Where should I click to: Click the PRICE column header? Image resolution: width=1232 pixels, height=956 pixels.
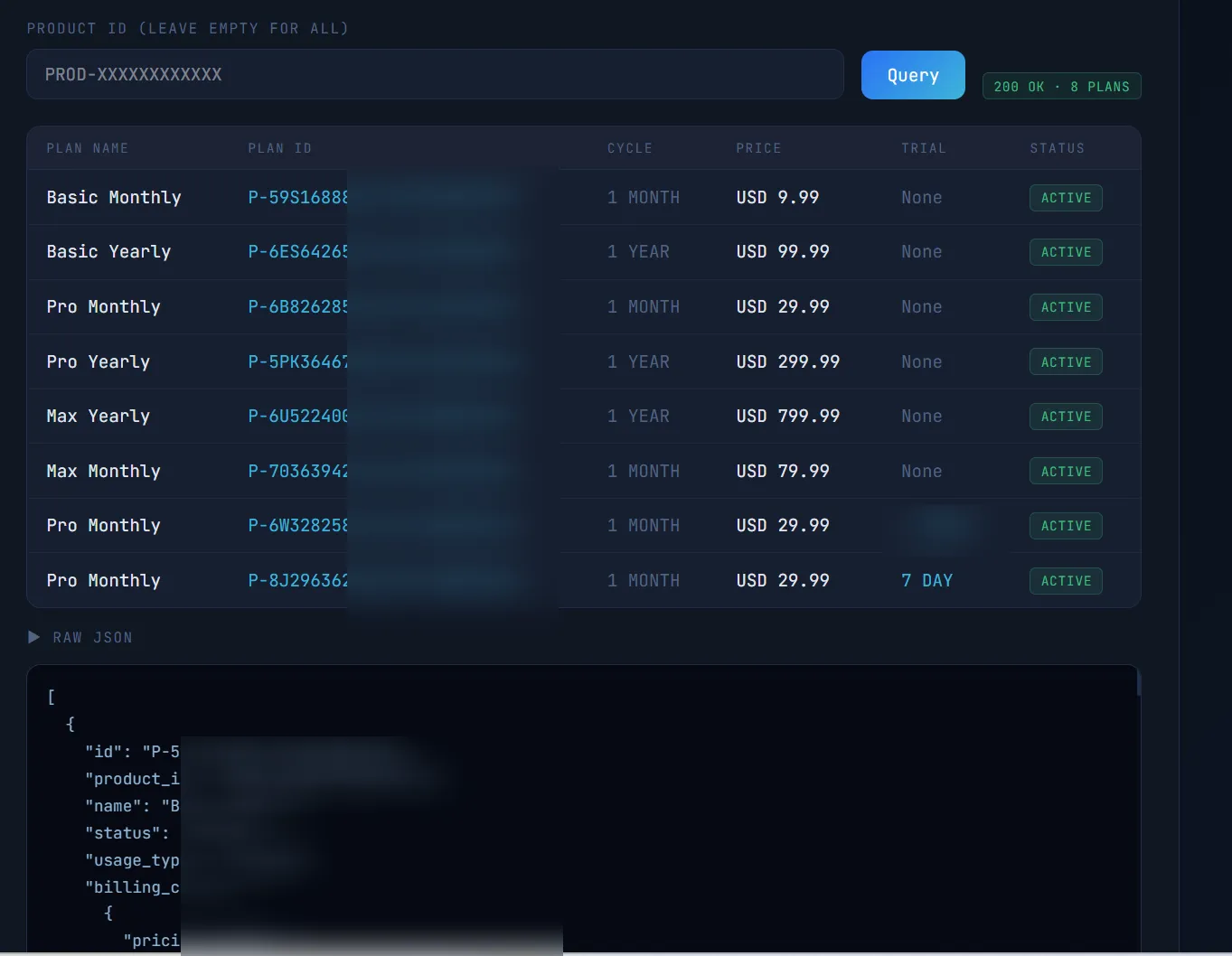pos(758,148)
